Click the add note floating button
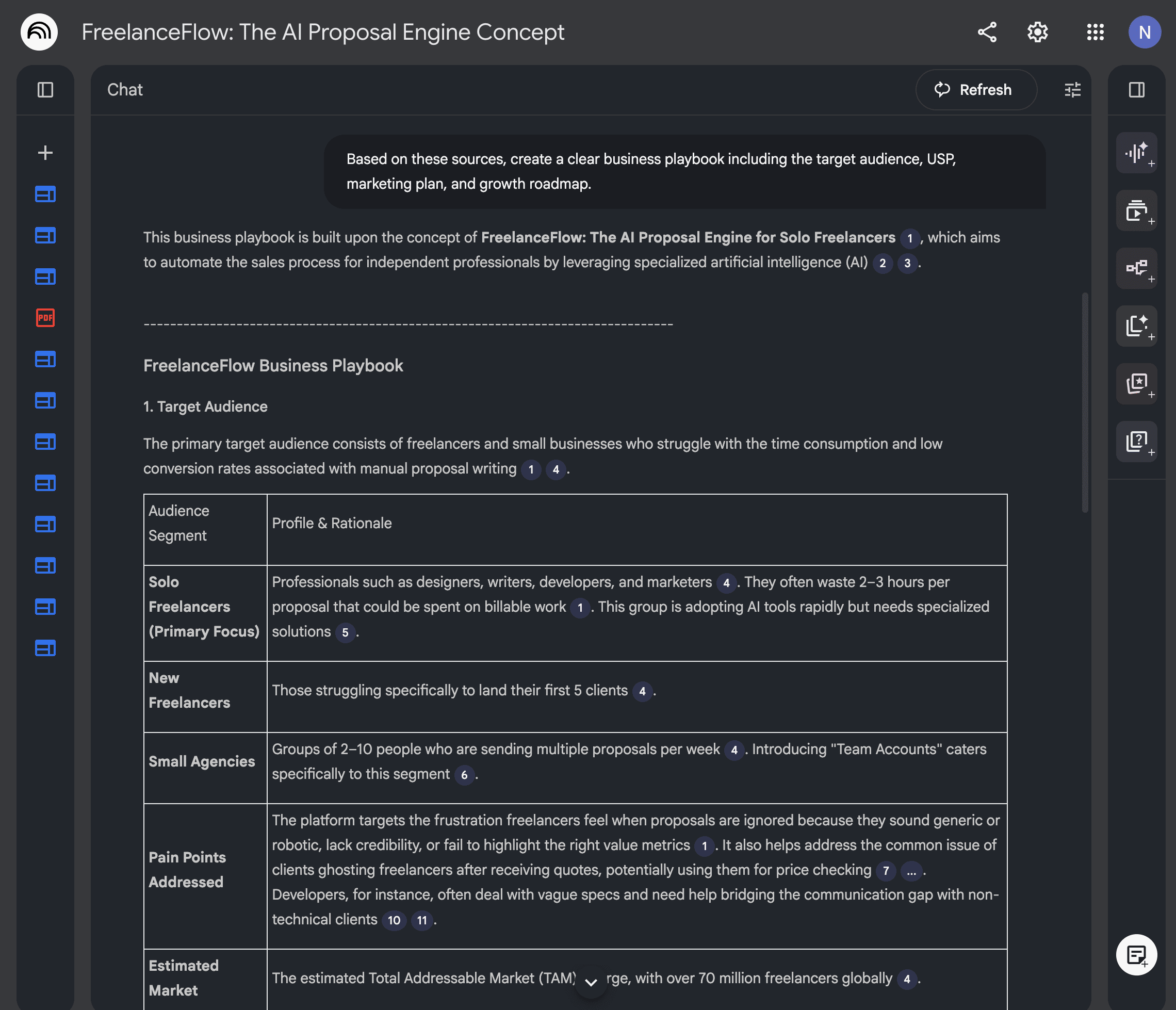 coord(1136,955)
